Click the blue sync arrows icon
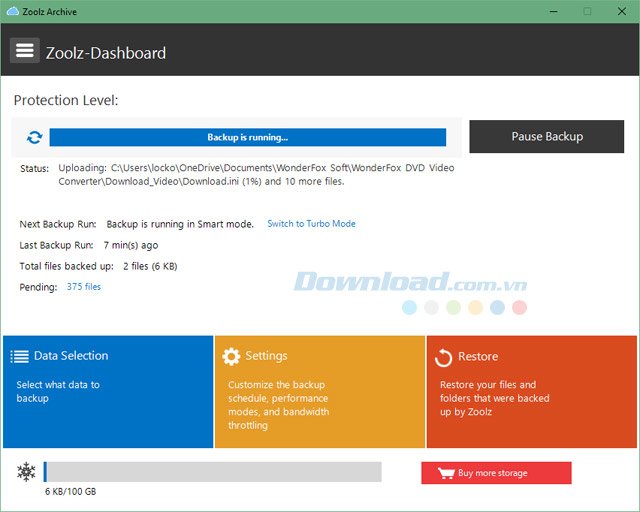This screenshot has width=640, height=512. (35, 137)
